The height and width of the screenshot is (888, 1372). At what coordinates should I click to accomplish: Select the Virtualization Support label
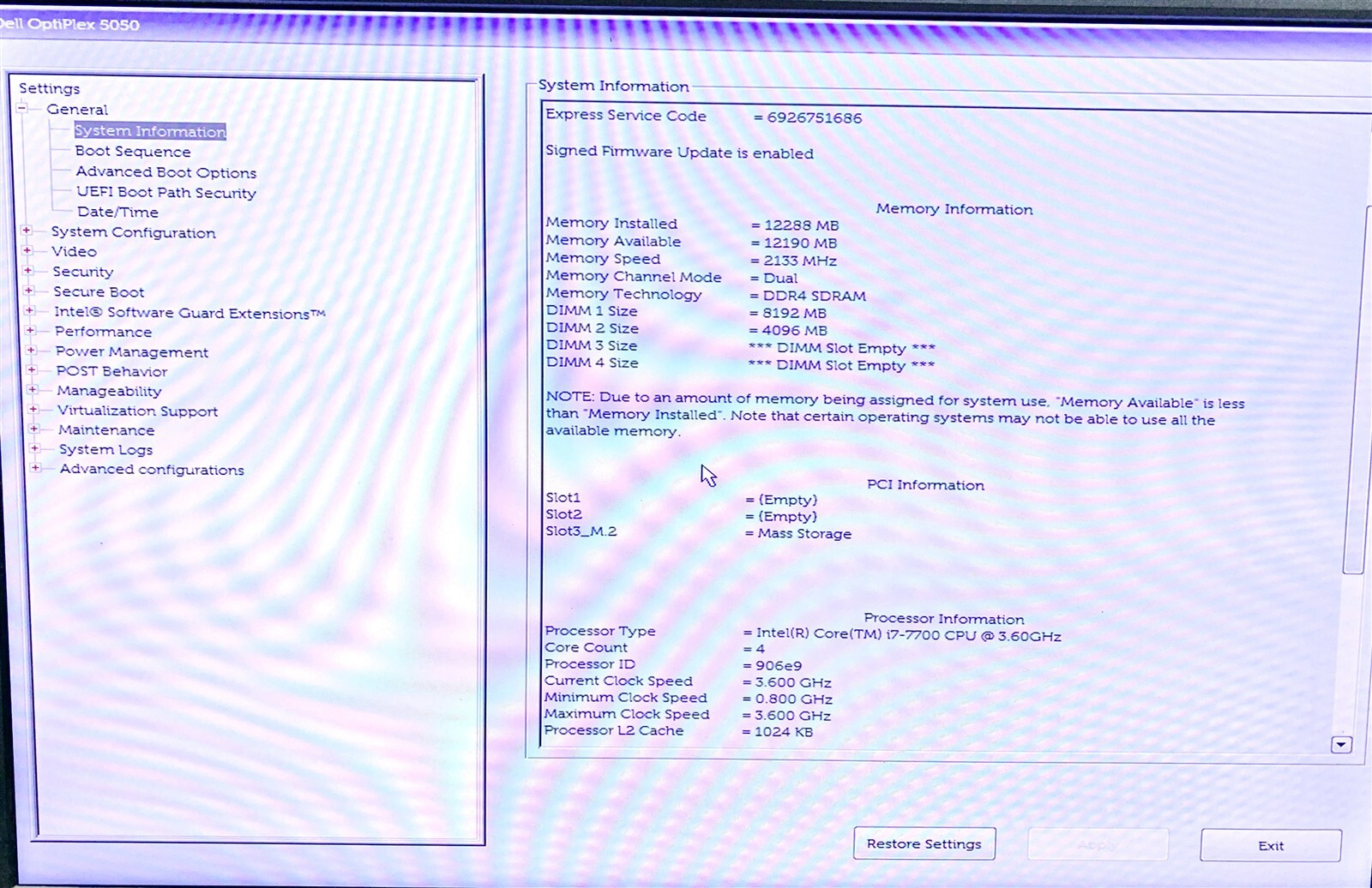coord(137,411)
